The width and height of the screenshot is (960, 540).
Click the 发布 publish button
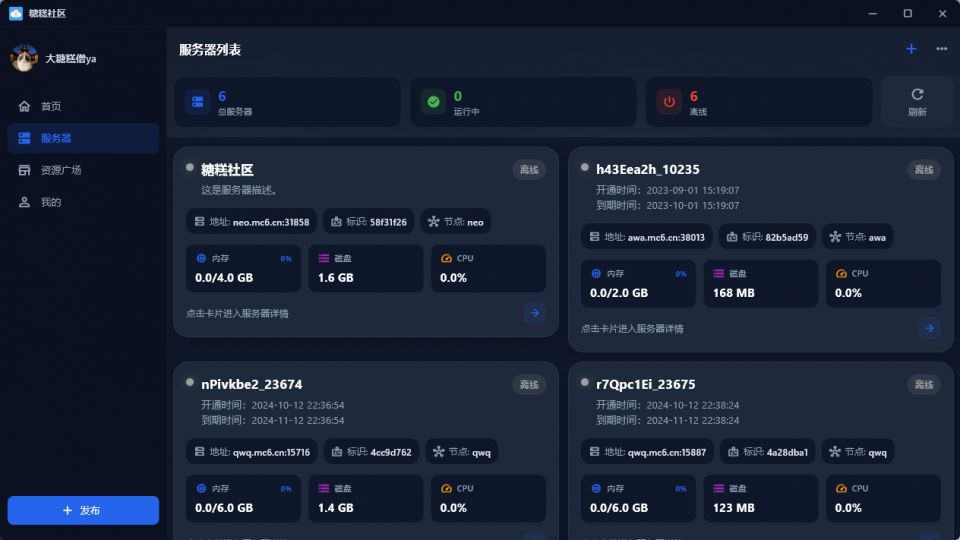[x=83, y=510]
